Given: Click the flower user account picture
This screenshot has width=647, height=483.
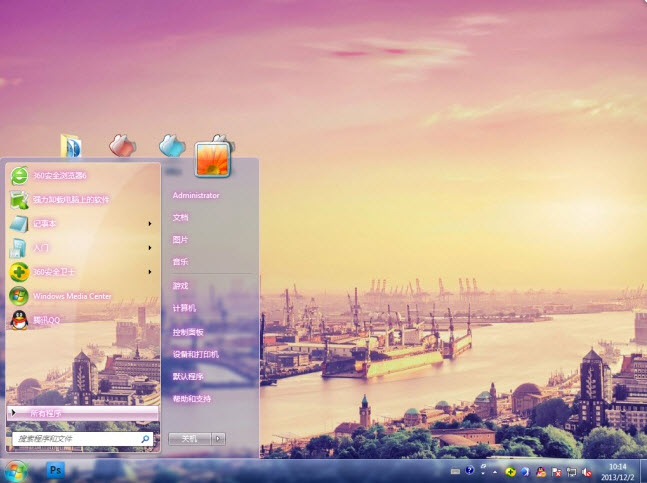Looking at the screenshot, I should (213, 160).
